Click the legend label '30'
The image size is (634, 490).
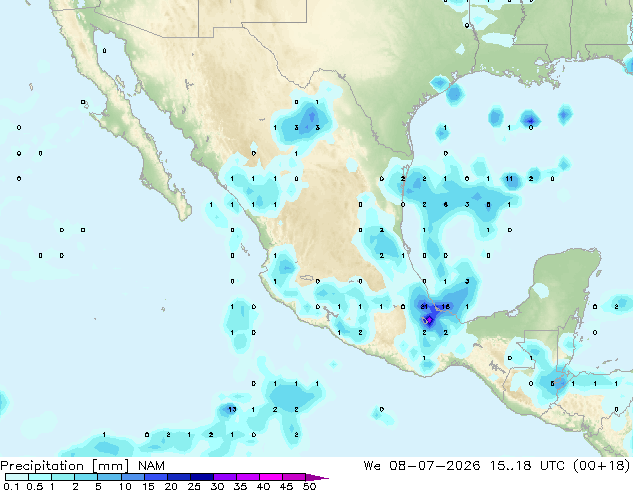click(x=217, y=486)
